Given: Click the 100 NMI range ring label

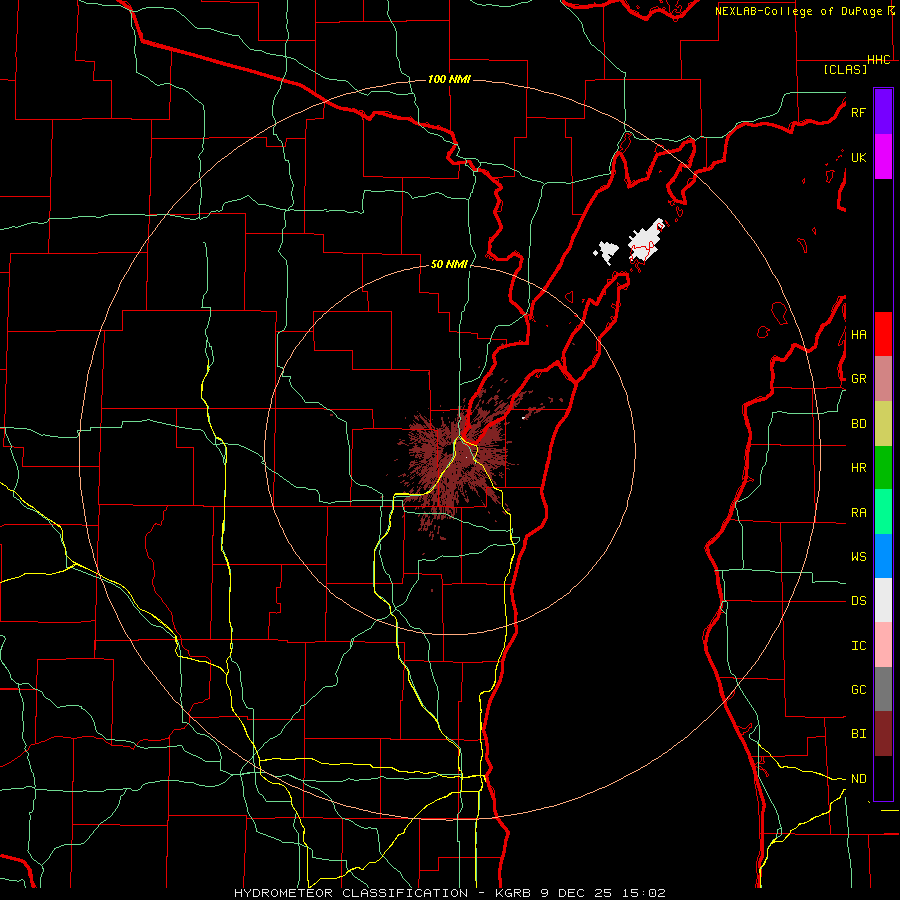Looking at the screenshot, I should [x=449, y=79].
